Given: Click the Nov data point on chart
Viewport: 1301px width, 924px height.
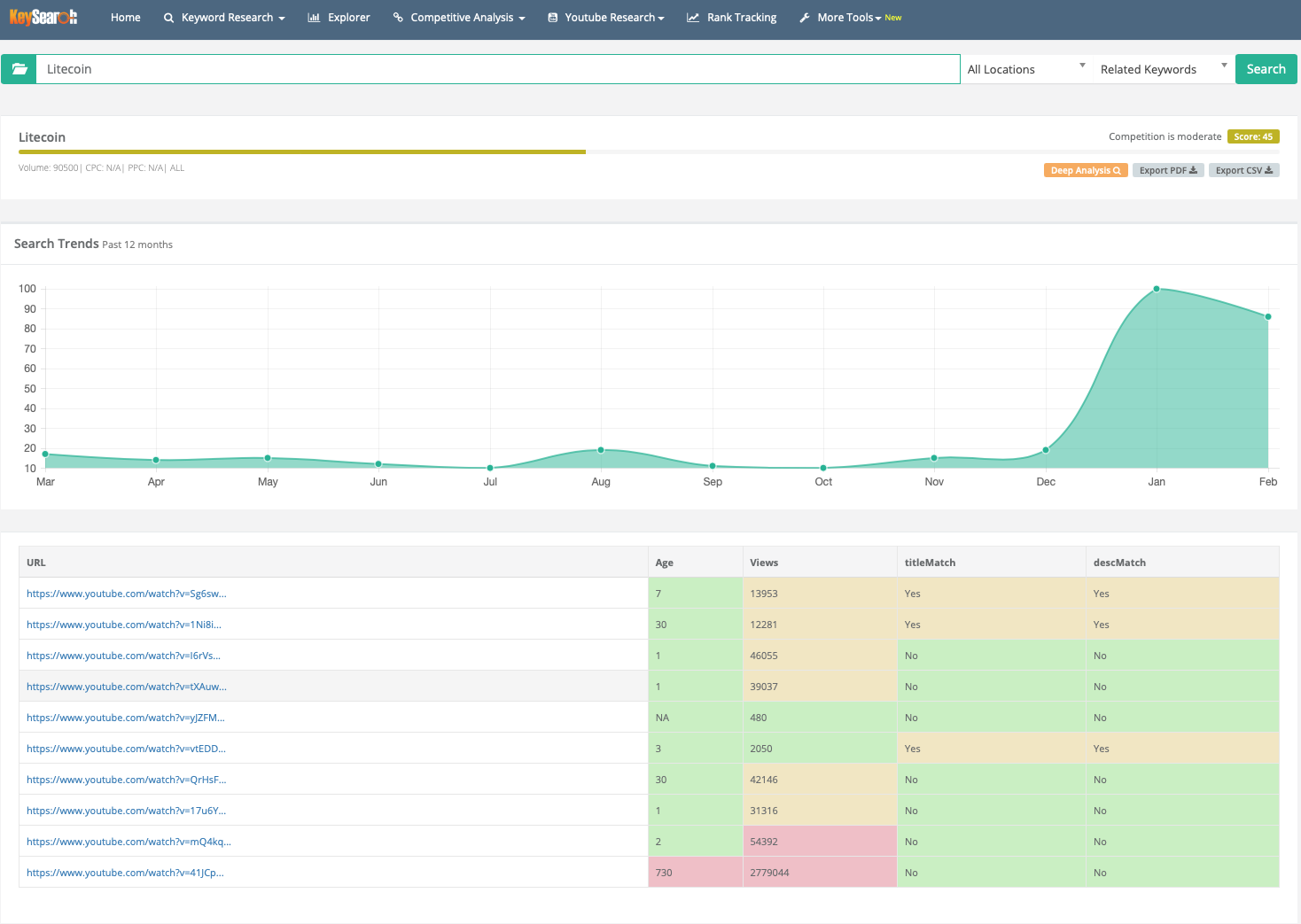Looking at the screenshot, I should click(x=934, y=458).
